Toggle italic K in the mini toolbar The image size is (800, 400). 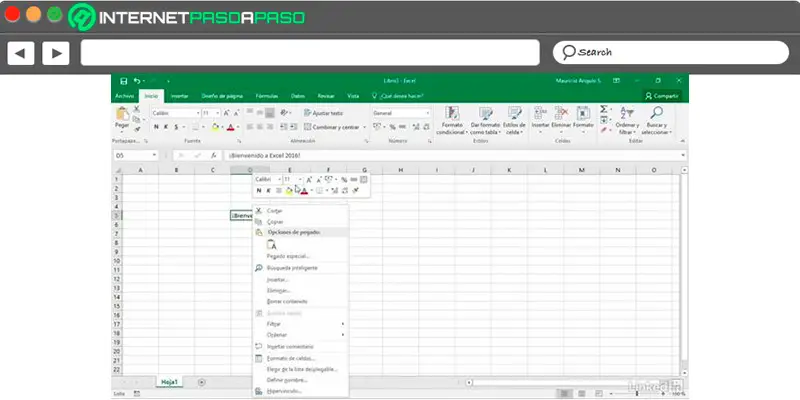[x=268, y=190]
